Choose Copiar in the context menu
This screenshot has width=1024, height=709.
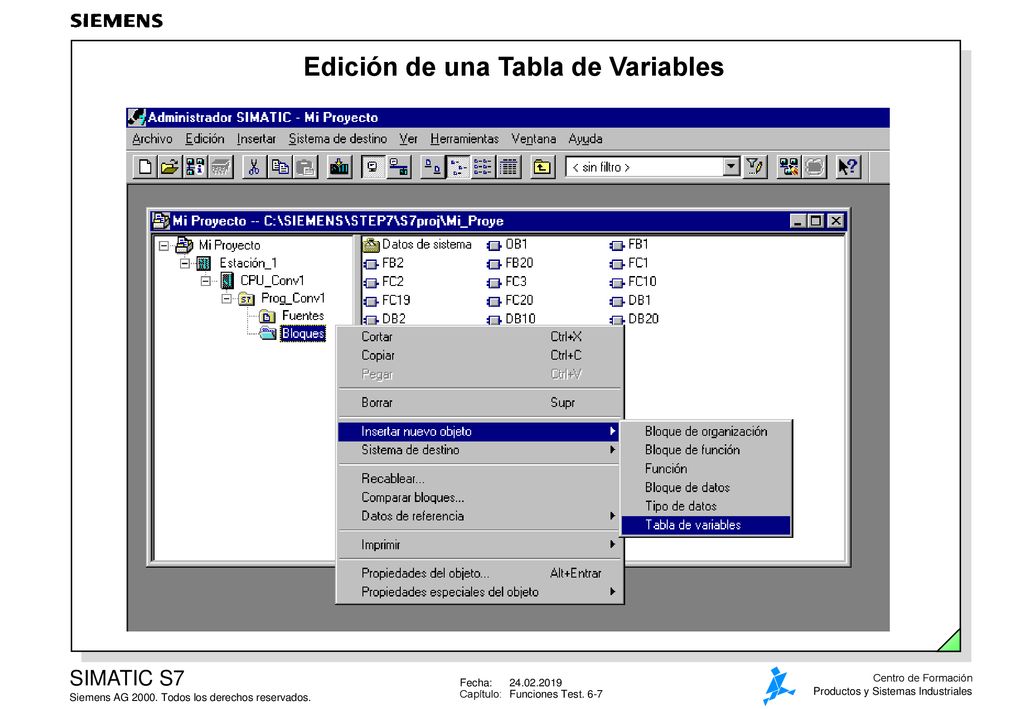(480, 356)
